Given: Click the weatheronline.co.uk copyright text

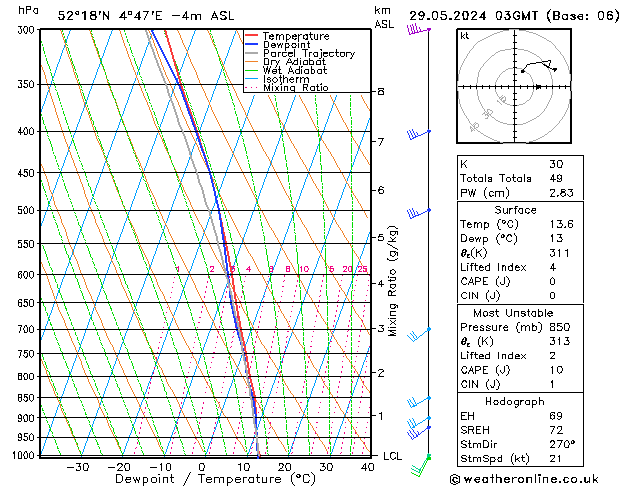Looking at the screenshot, I should 524,479.
